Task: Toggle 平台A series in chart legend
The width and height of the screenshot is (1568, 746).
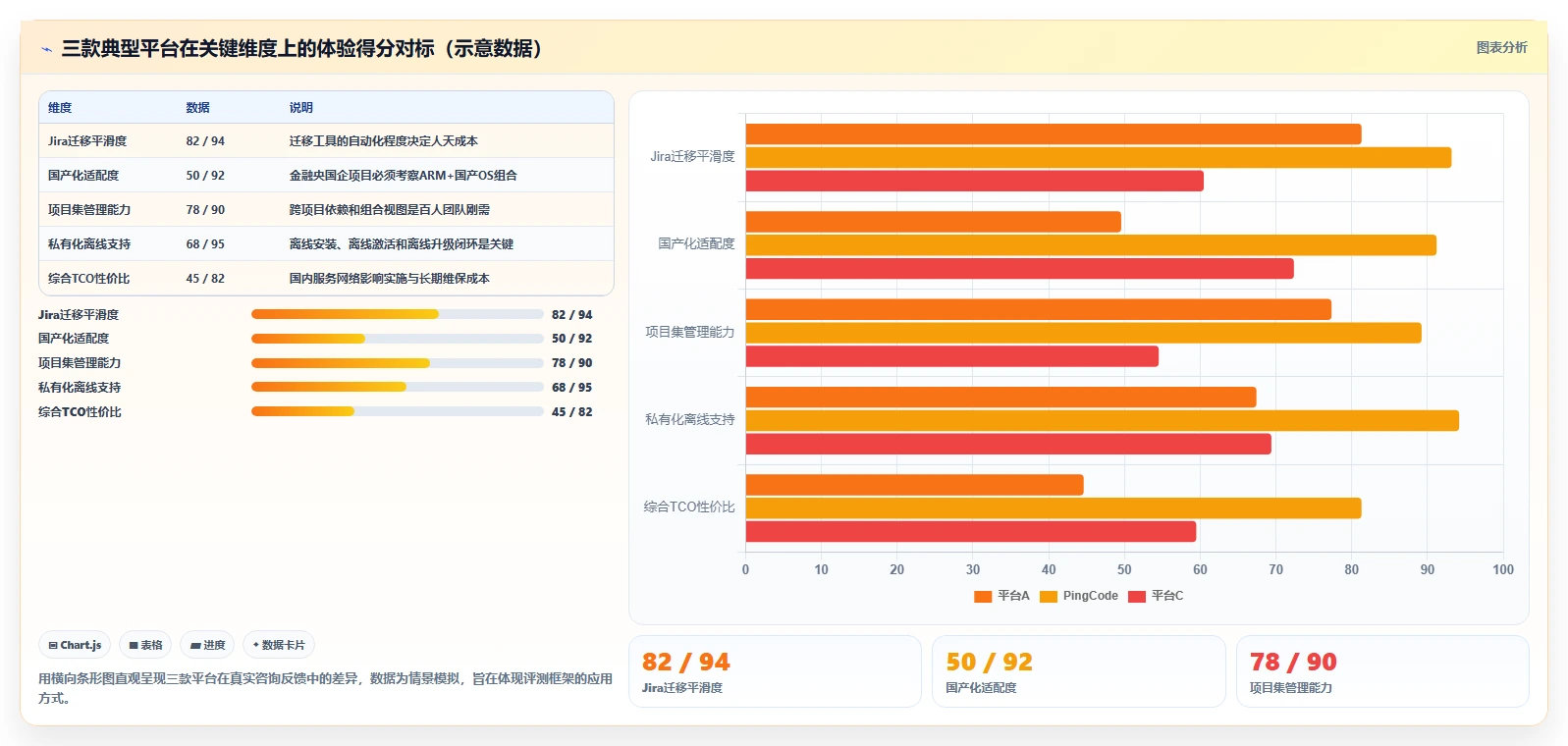Action: [1001, 596]
